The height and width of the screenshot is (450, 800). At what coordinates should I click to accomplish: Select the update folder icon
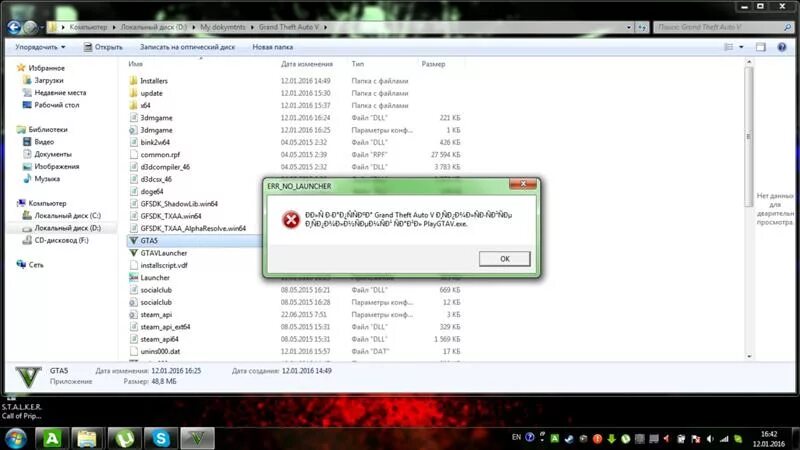click(133, 93)
